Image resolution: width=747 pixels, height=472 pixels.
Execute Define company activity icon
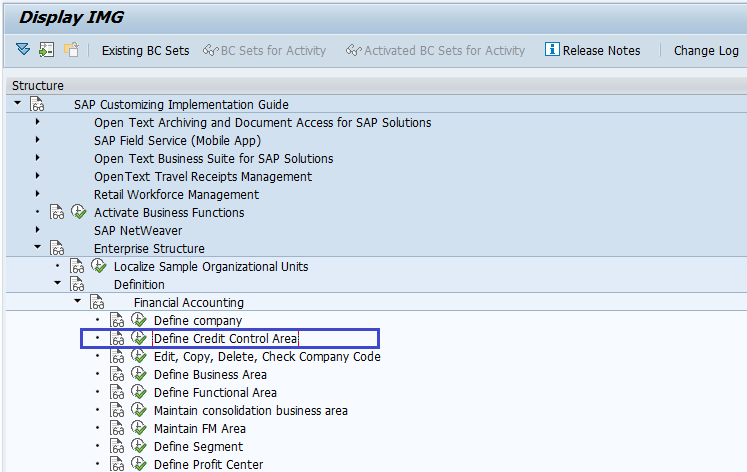[x=139, y=320]
